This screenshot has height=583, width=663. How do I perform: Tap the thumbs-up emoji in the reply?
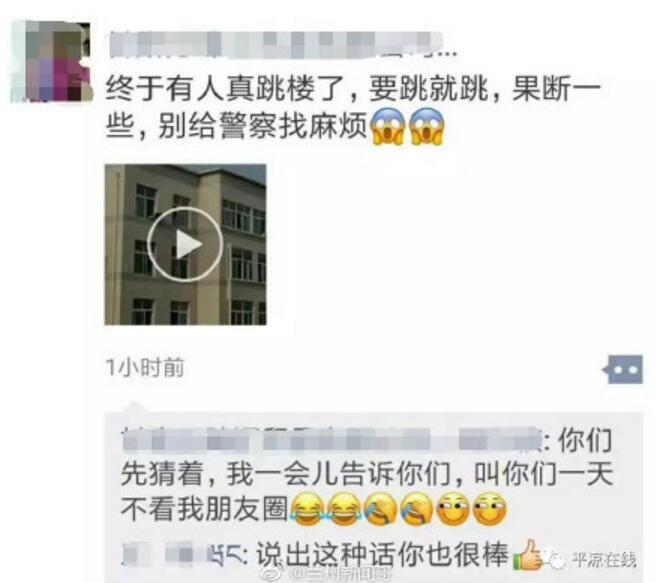(527, 555)
